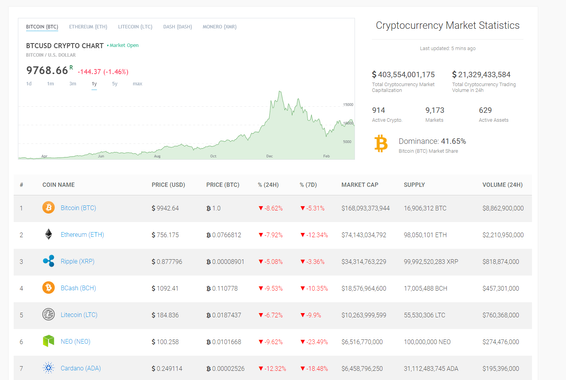Click Ethereum's $756.175 price cell
The width and height of the screenshot is (566, 380).
click(x=165, y=235)
